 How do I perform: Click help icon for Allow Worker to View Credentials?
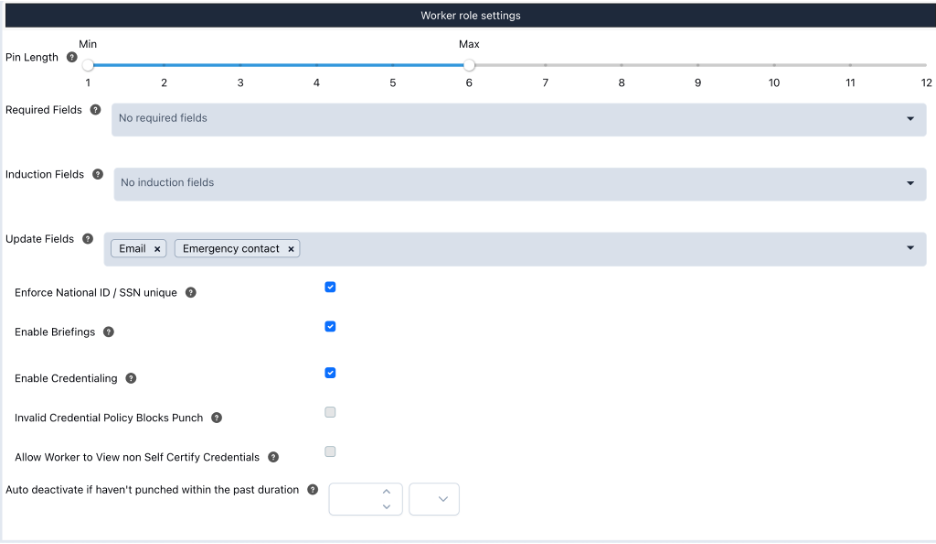[273, 457]
